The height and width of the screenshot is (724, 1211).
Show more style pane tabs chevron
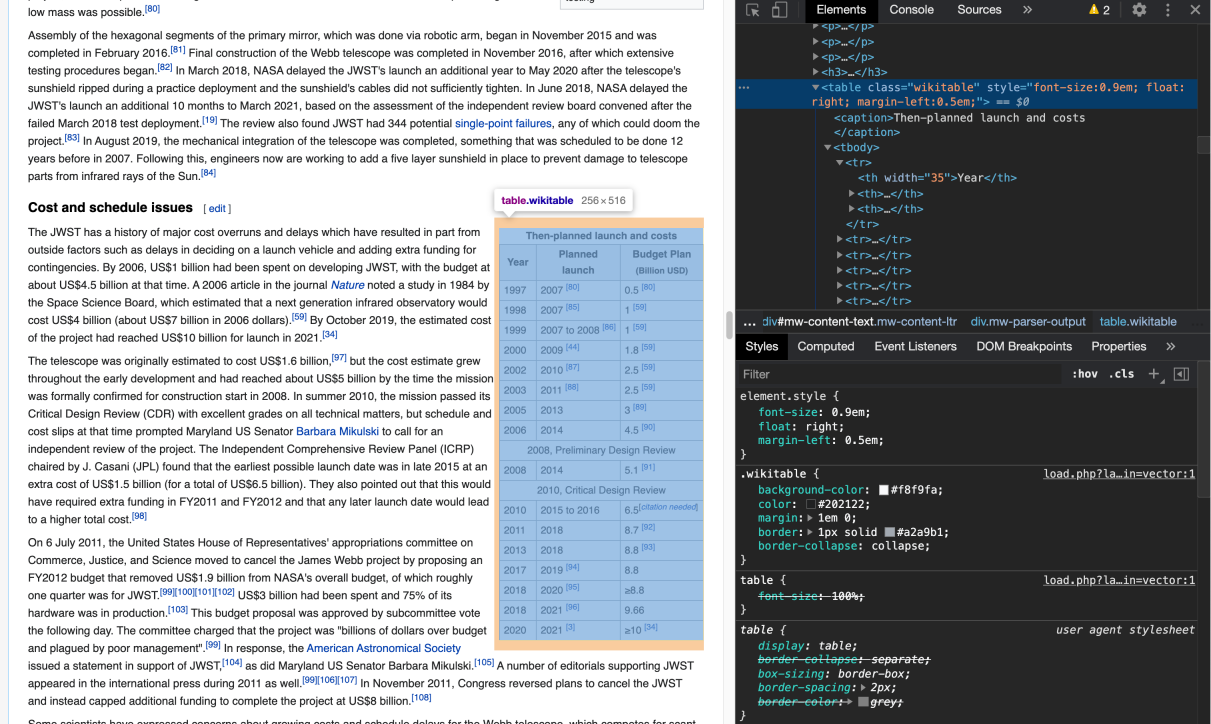[1171, 346]
